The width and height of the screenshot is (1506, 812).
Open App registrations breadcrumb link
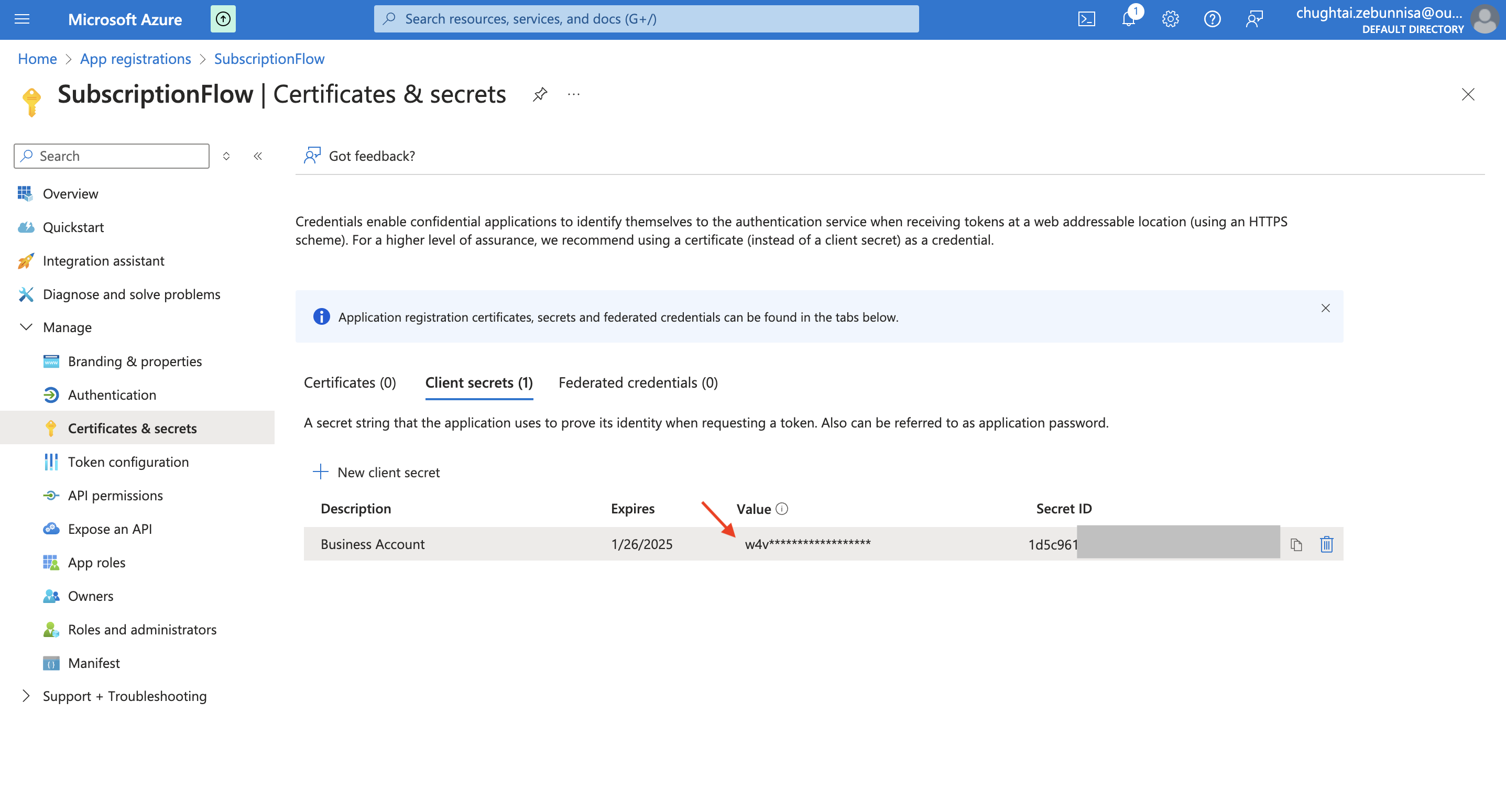click(x=136, y=59)
